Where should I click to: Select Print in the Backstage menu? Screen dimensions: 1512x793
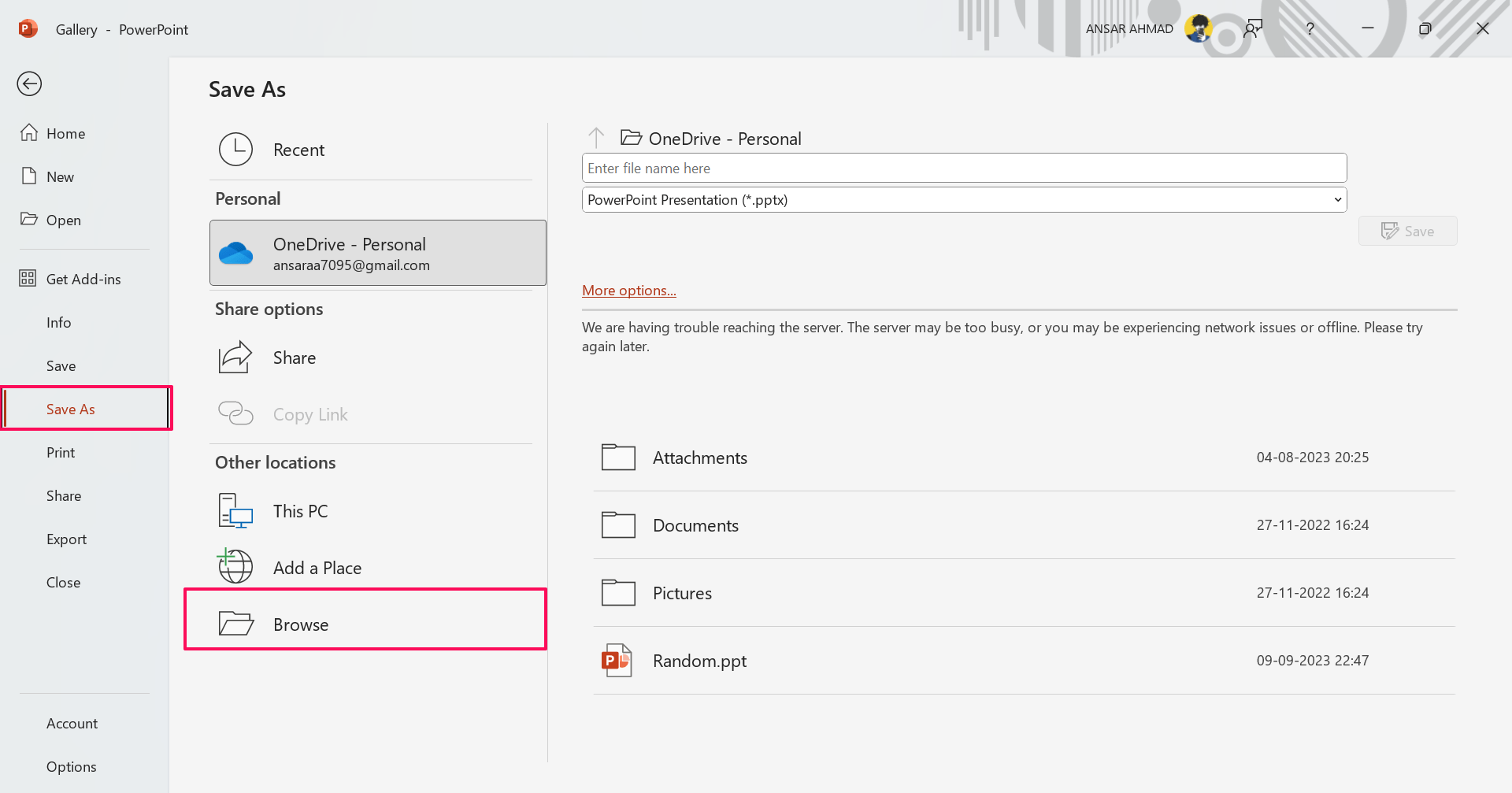61,452
